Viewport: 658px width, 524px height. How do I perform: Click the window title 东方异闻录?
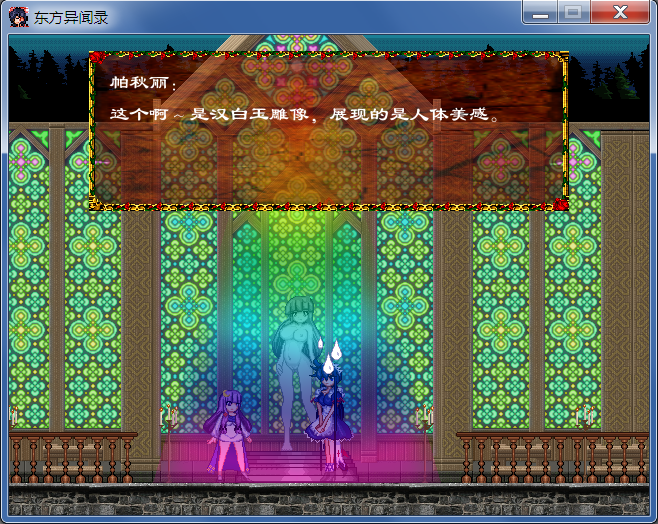coord(71,18)
